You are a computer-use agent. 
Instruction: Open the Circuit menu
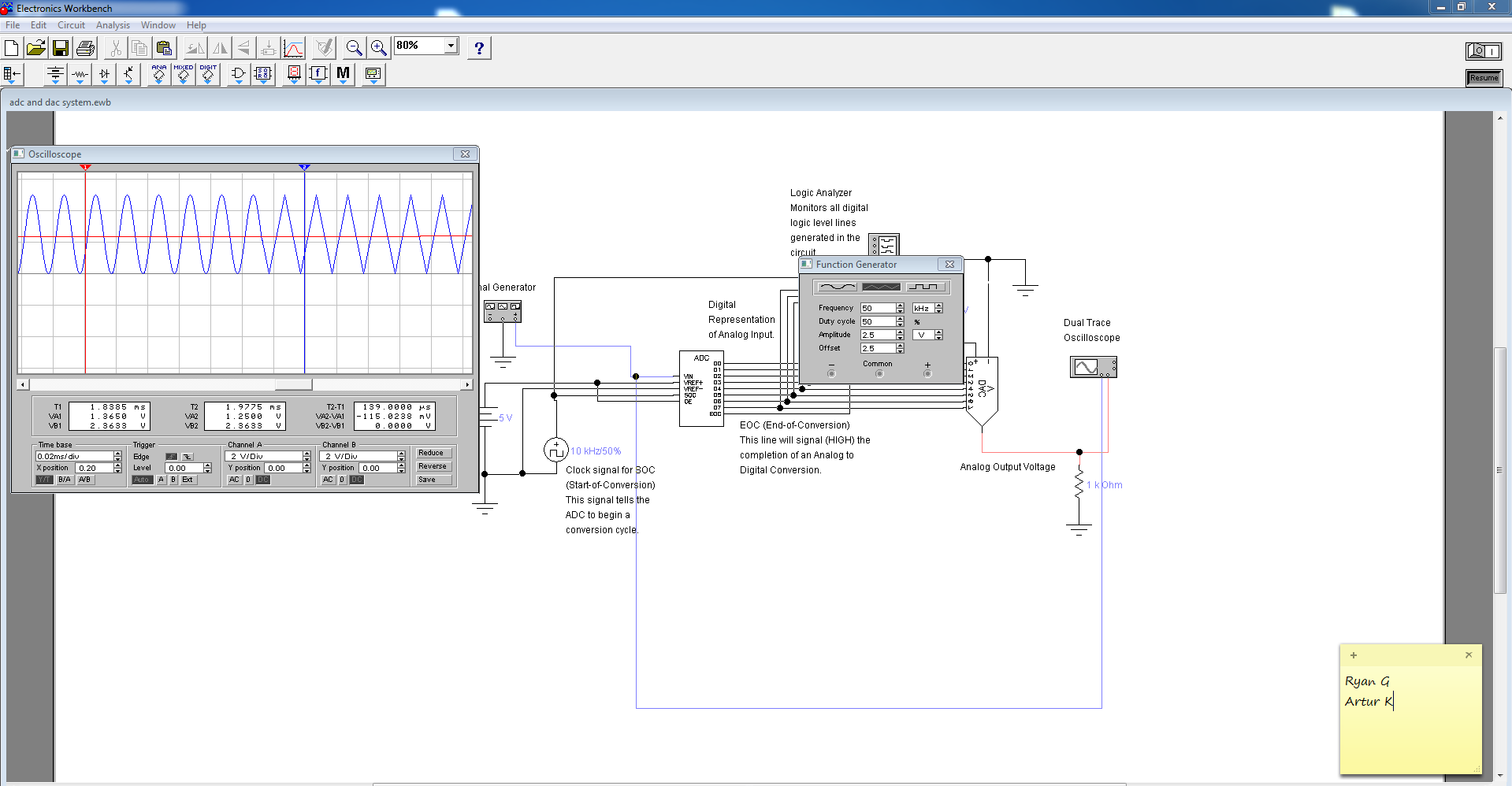pos(71,25)
